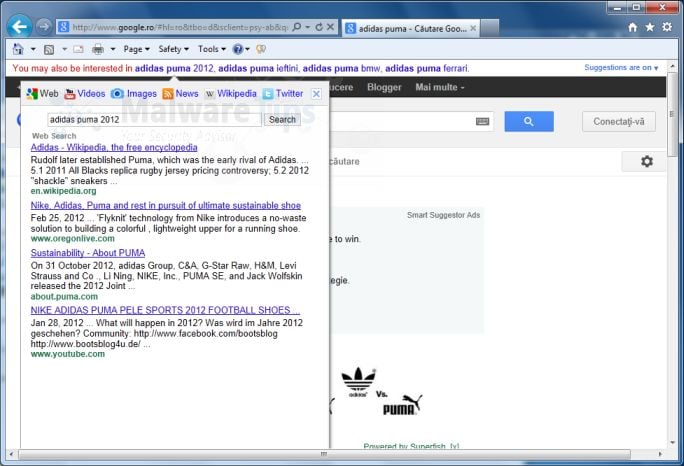
Task: Select the Videos tab in popup
Action: 85,94
